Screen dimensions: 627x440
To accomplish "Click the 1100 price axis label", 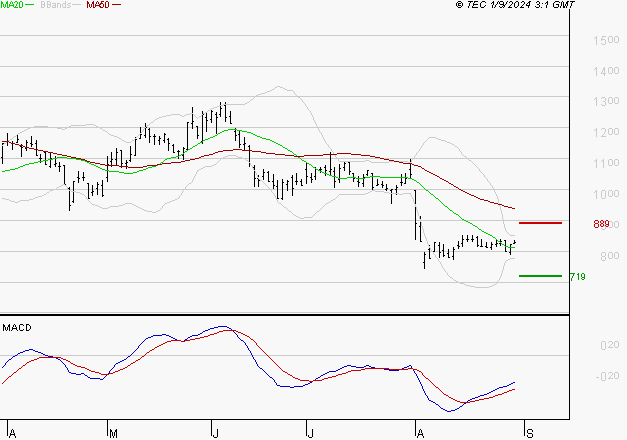I will tap(606, 163).
